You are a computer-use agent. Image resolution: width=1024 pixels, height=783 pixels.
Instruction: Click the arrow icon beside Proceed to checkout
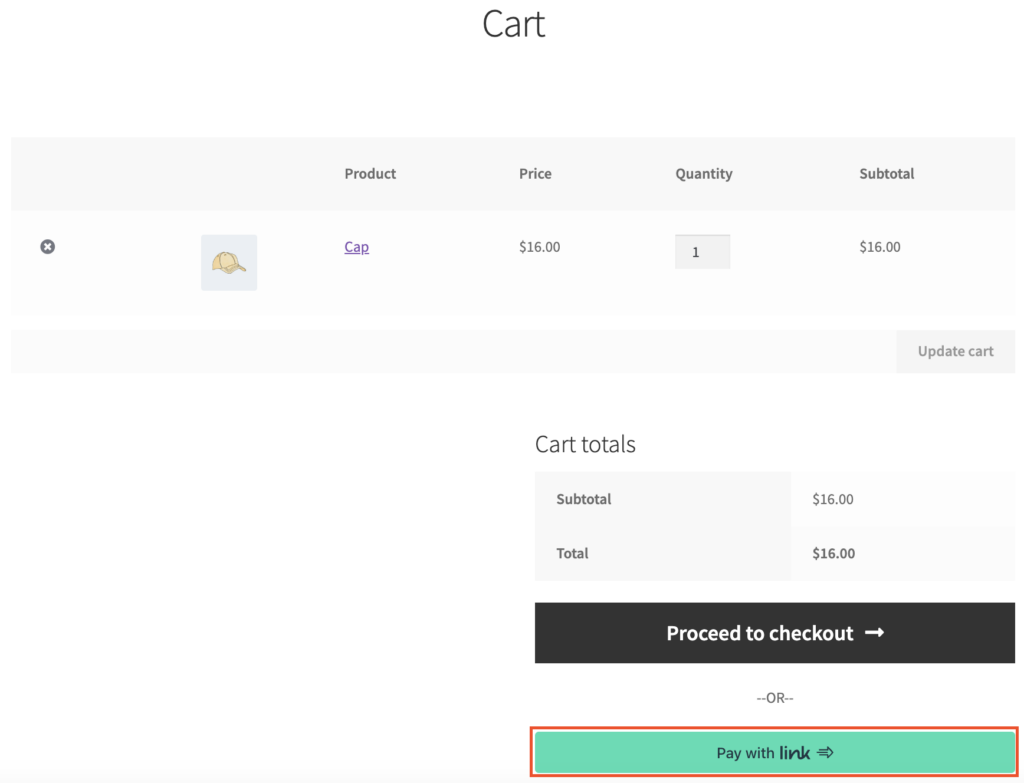[874, 633]
